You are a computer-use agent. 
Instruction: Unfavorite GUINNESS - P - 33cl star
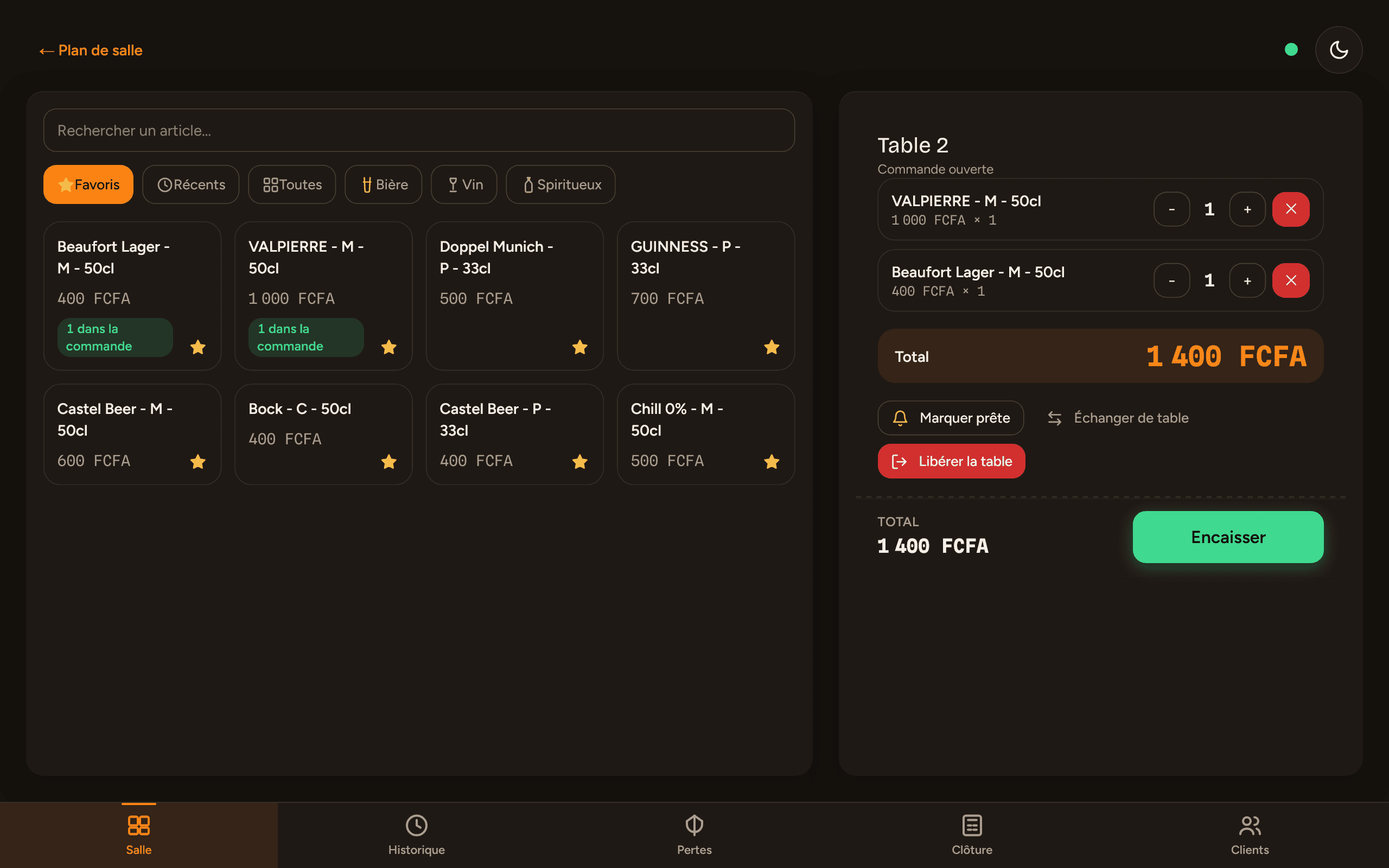point(772,347)
